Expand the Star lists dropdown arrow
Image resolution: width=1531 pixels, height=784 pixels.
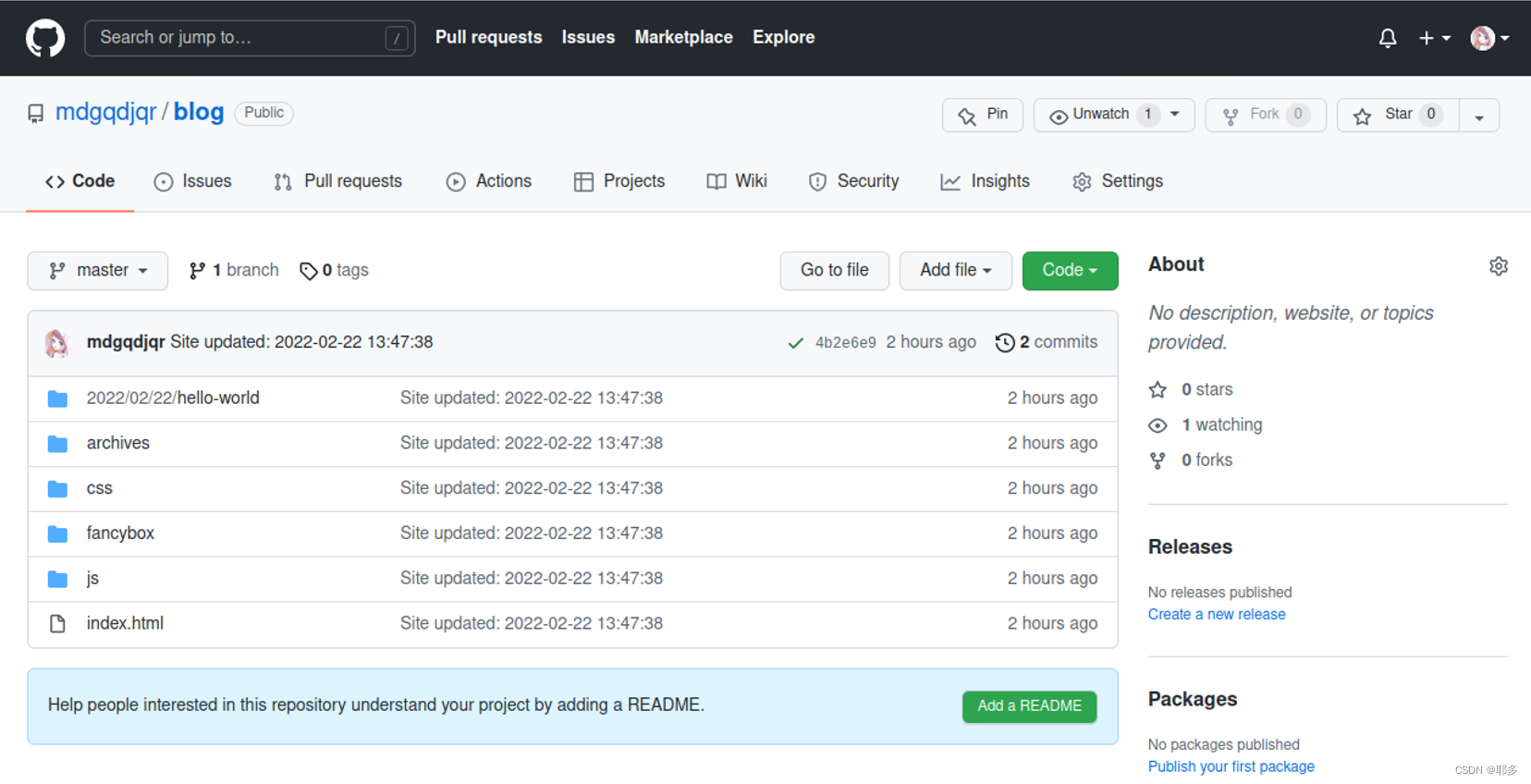1479,116
